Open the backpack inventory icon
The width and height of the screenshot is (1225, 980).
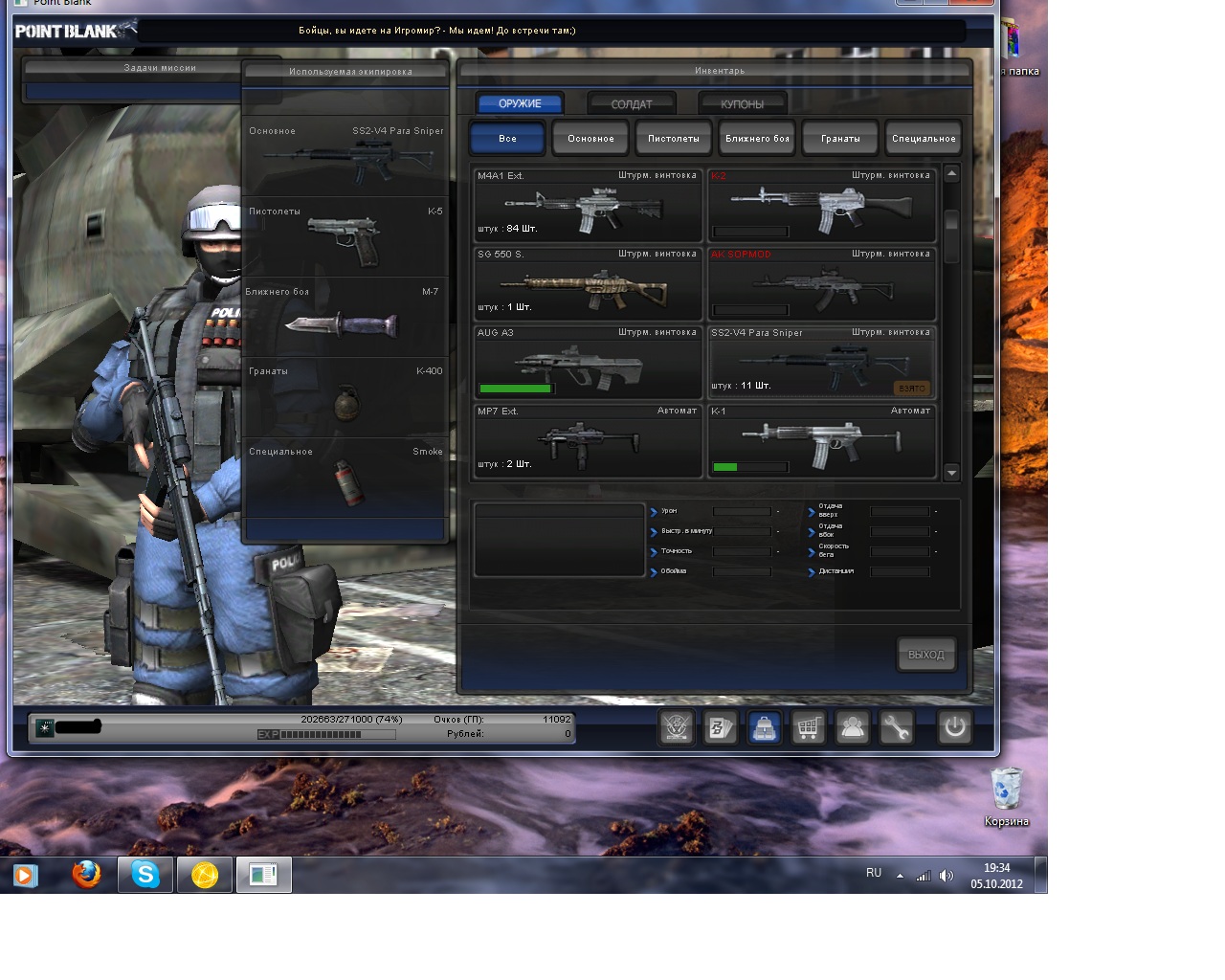(x=765, y=728)
